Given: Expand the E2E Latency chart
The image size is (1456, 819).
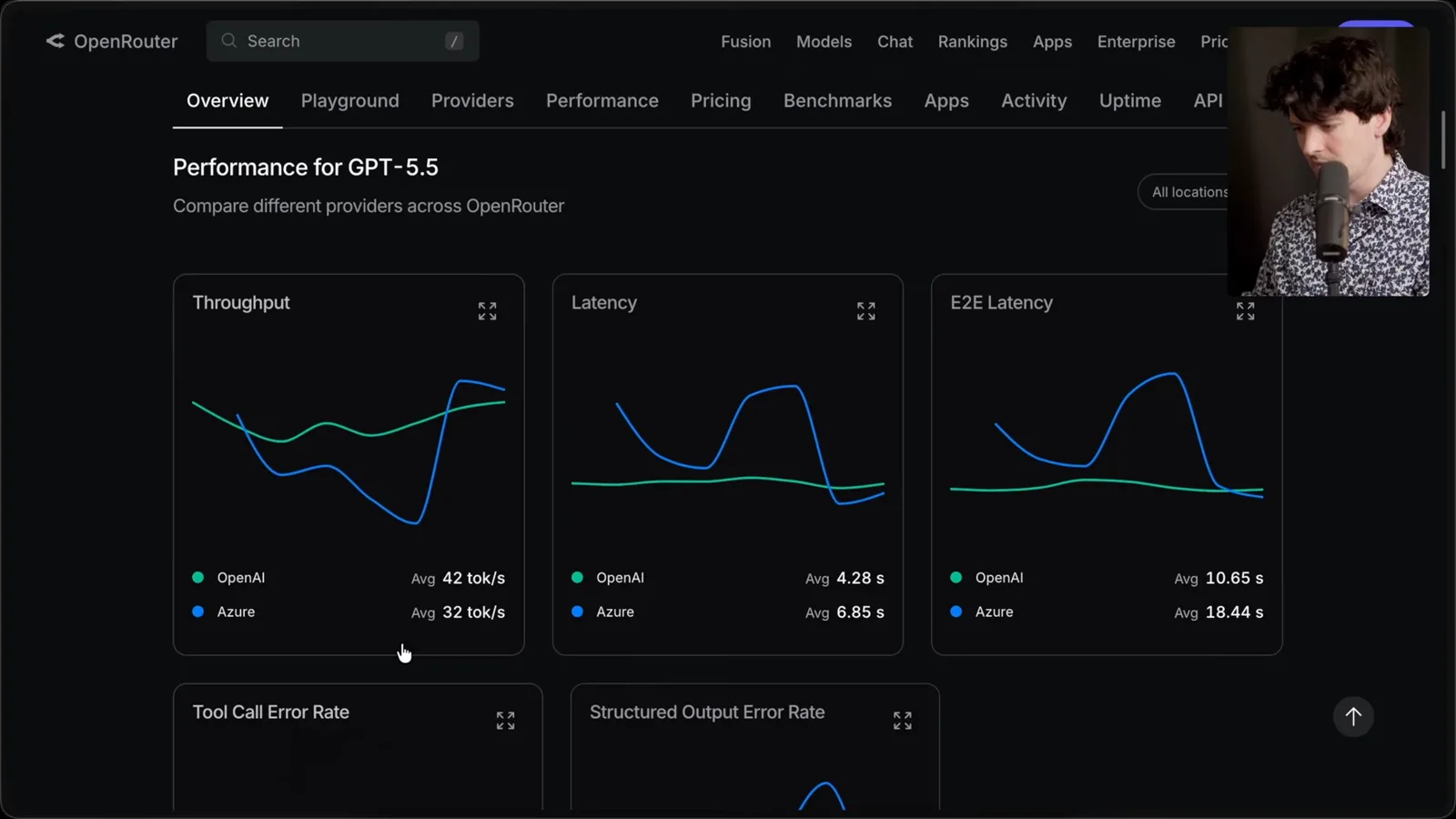Looking at the screenshot, I should (x=1246, y=311).
